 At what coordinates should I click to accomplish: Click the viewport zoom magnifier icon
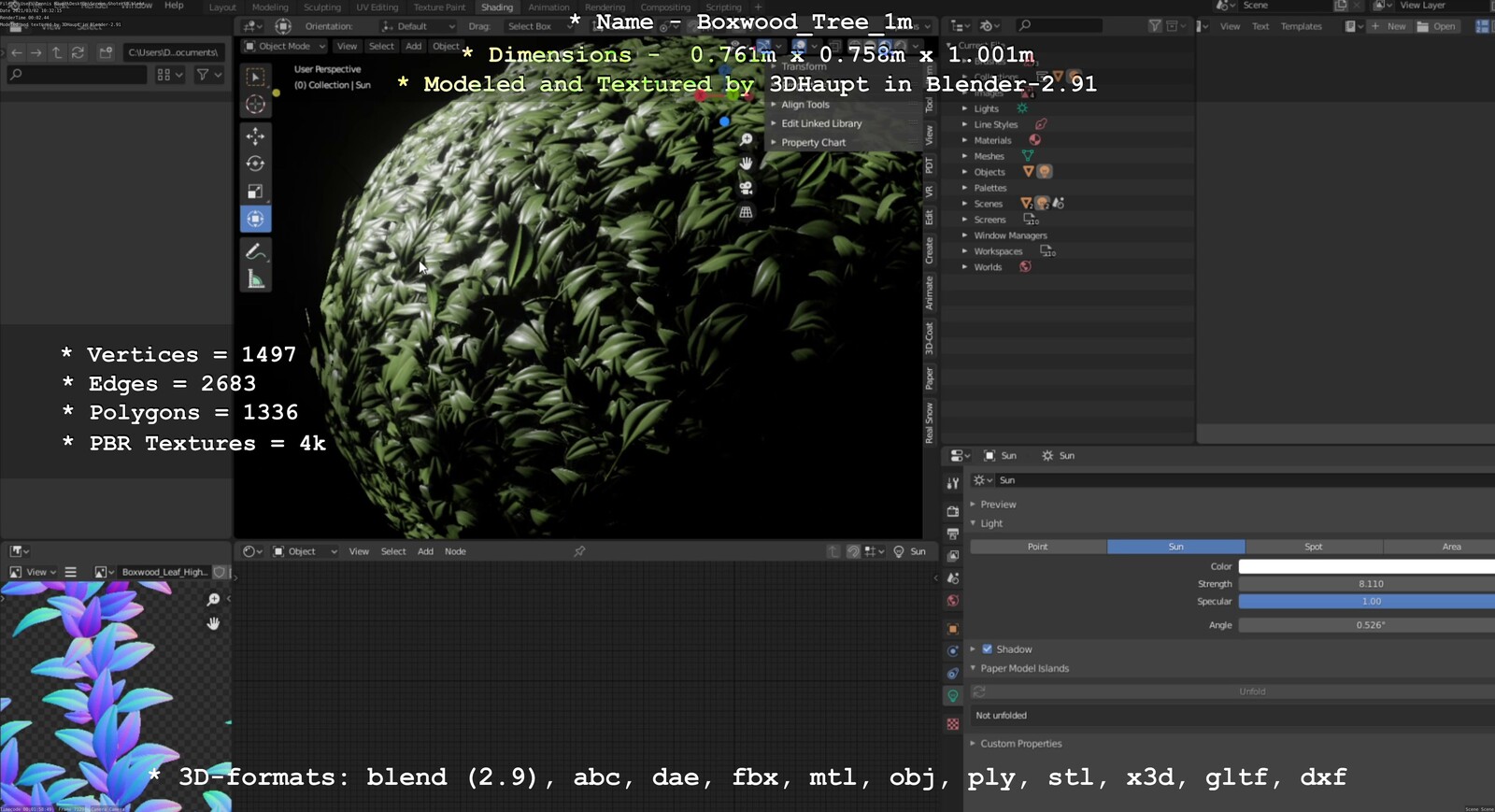tap(746, 139)
